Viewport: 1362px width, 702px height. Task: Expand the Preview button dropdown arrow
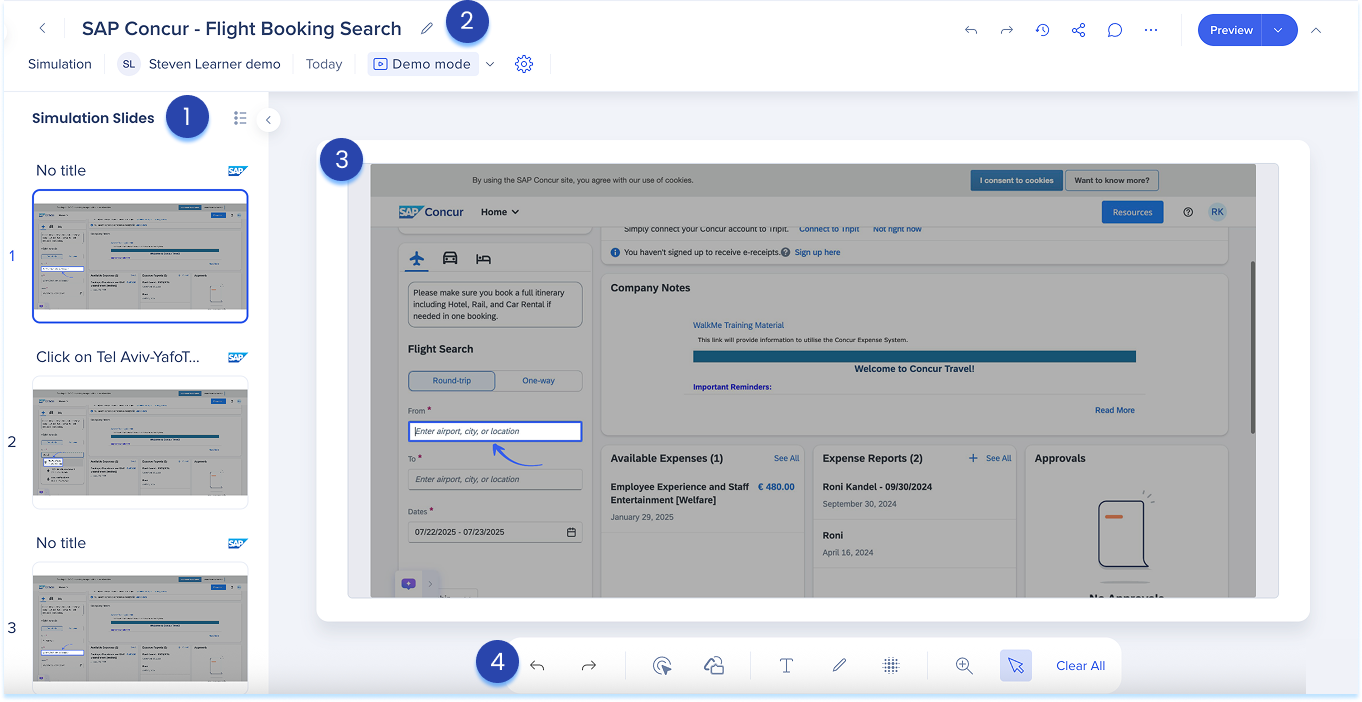pyautogui.click(x=1279, y=30)
